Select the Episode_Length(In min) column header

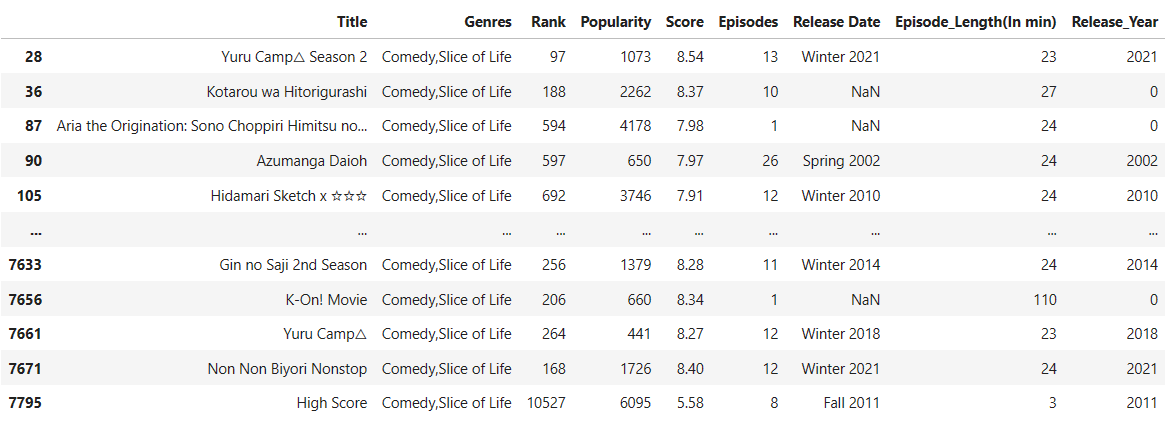976,21
